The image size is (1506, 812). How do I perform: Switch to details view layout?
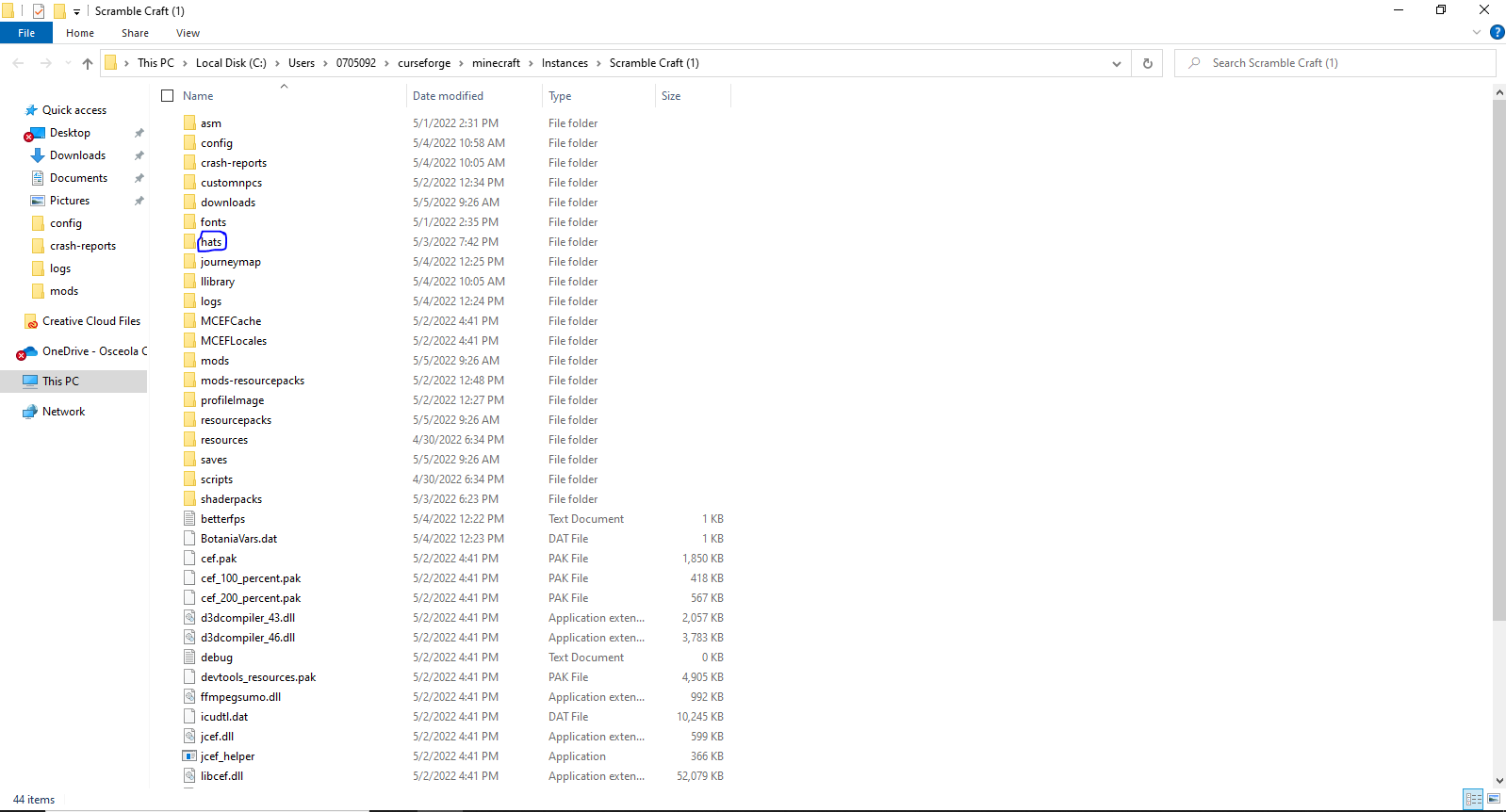(x=1473, y=799)
